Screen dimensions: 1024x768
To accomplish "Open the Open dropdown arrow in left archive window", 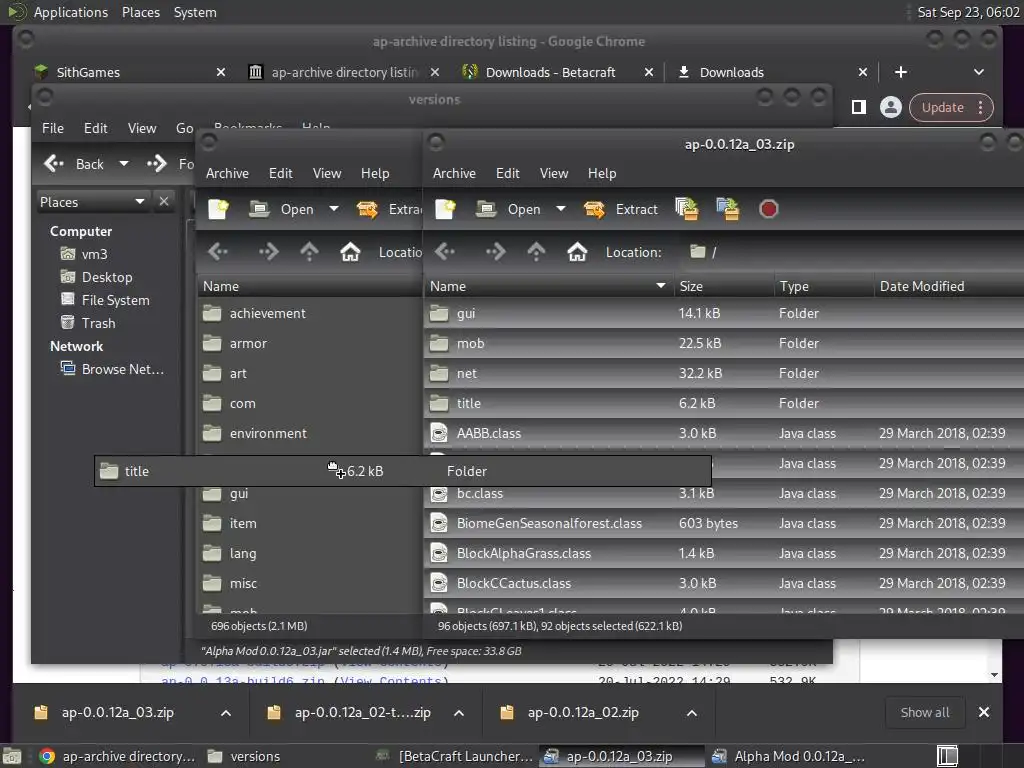I will coord(334,209).
